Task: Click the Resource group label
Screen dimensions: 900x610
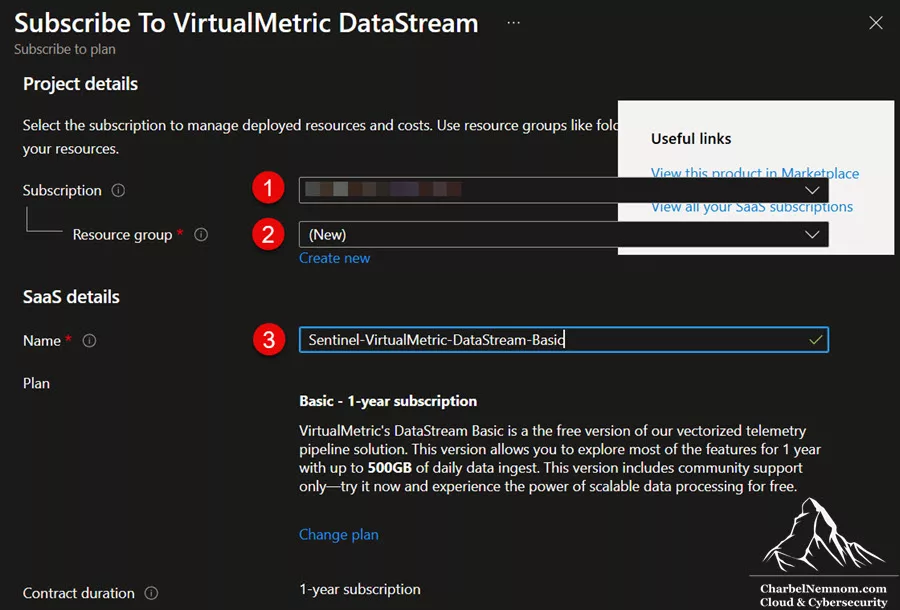Action: pyautogui.click(x=122, y=235)
